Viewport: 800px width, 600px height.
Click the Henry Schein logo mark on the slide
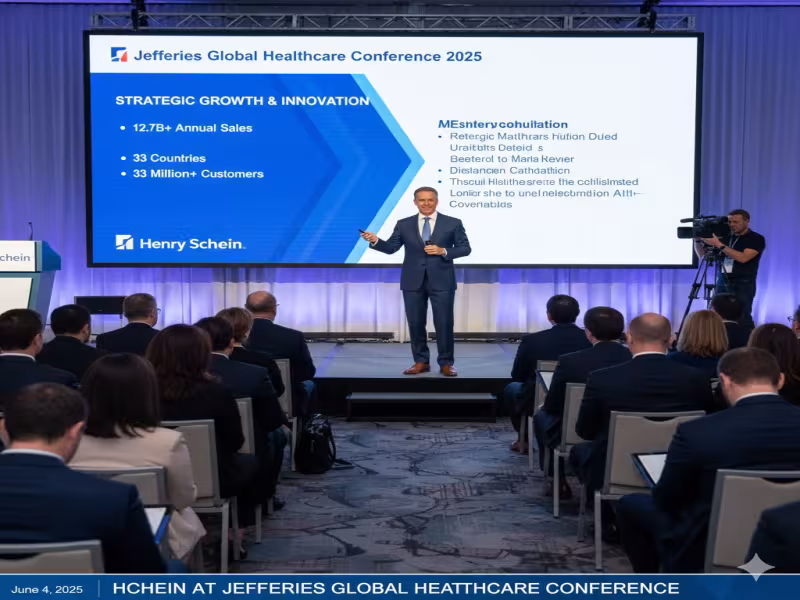click(124, 242)
